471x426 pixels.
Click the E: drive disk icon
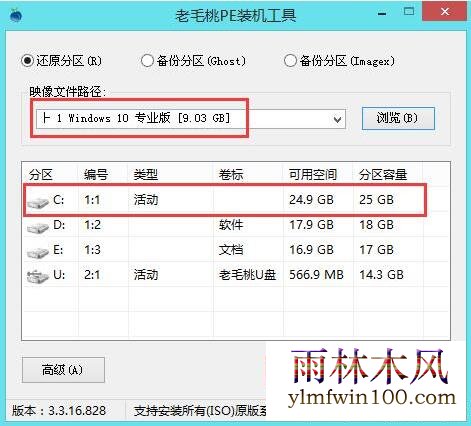point(38,252)
